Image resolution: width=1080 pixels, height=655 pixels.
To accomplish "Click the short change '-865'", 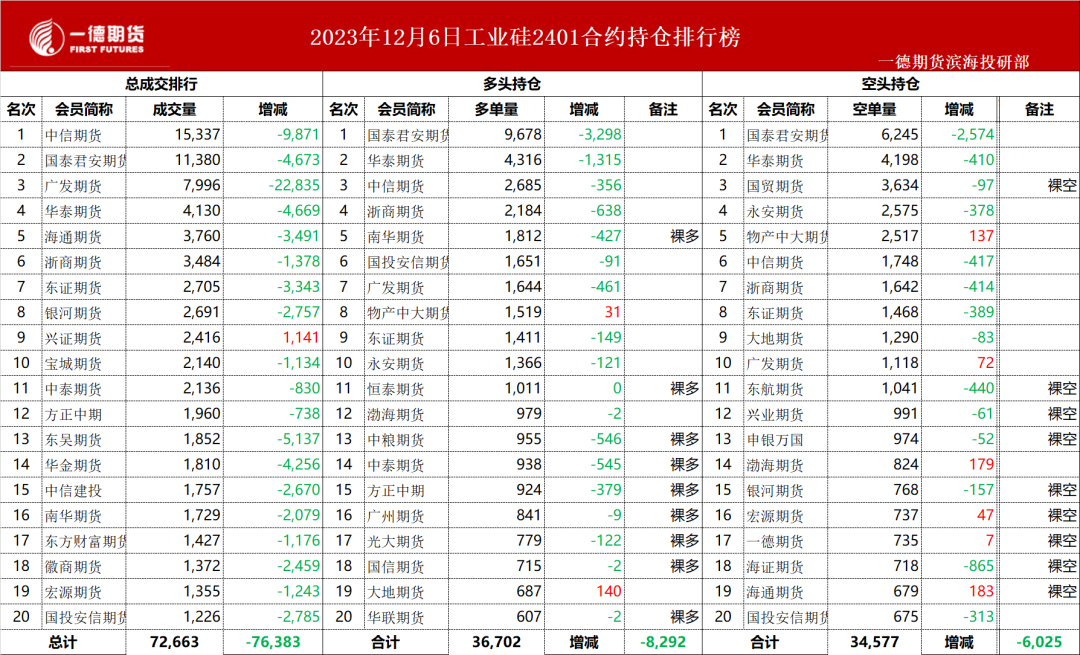I will pos(979,566).
